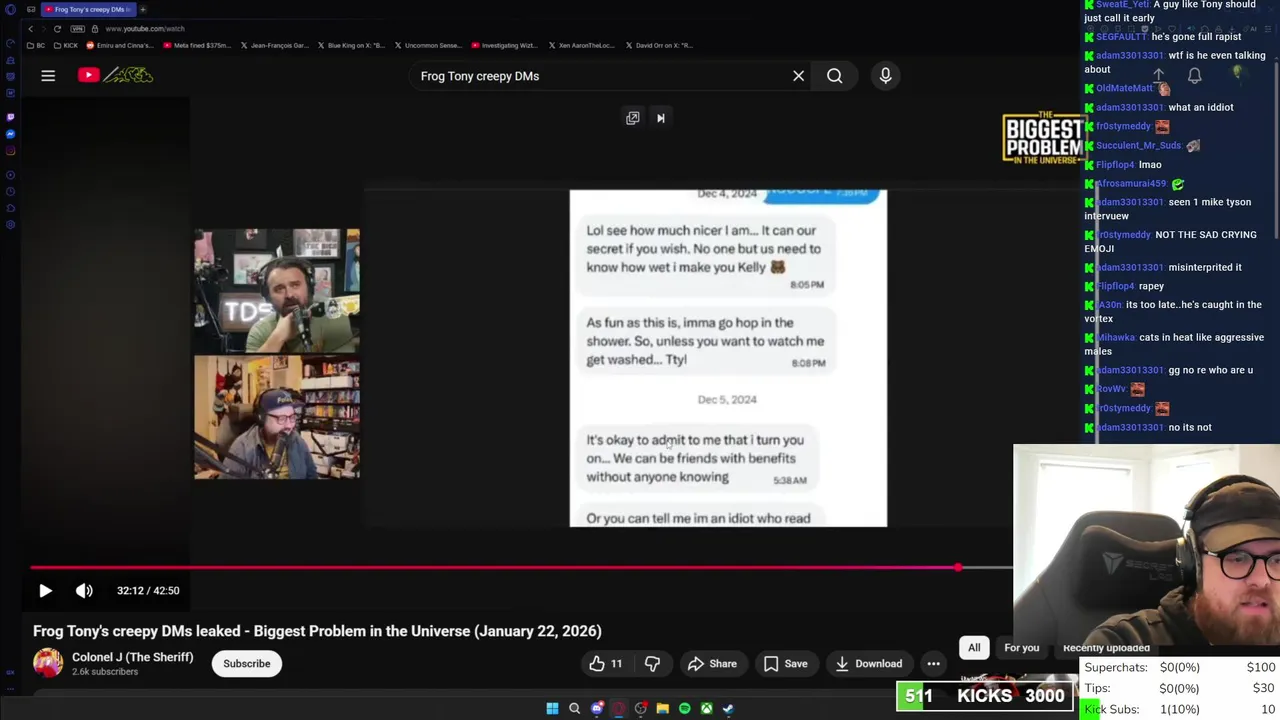
Task: Open Messenger in browser sidebar
Action: click(10, 134)
